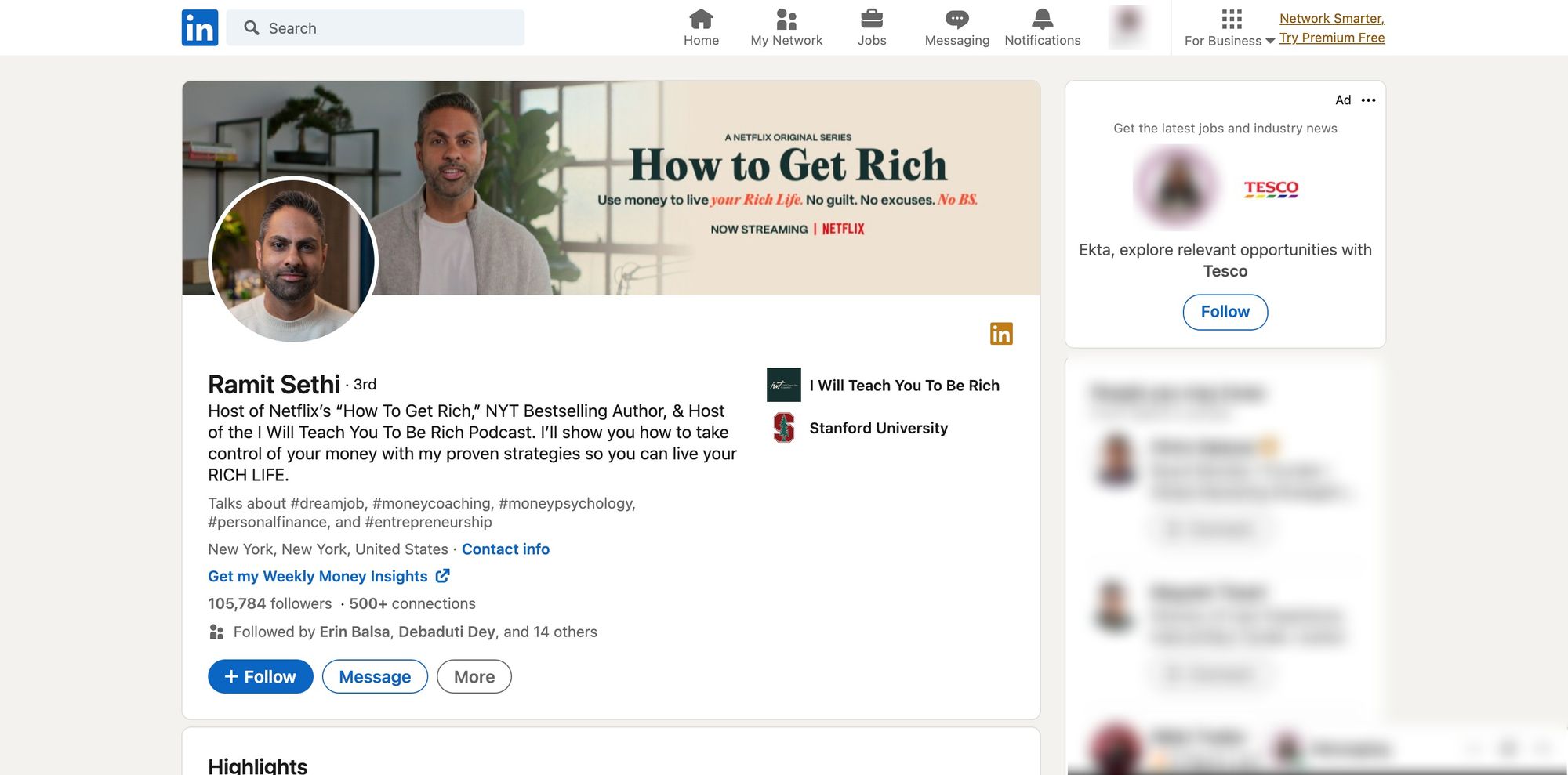Click the Highlights section heading
The image size is (1568, 775).
coord(257,766)
